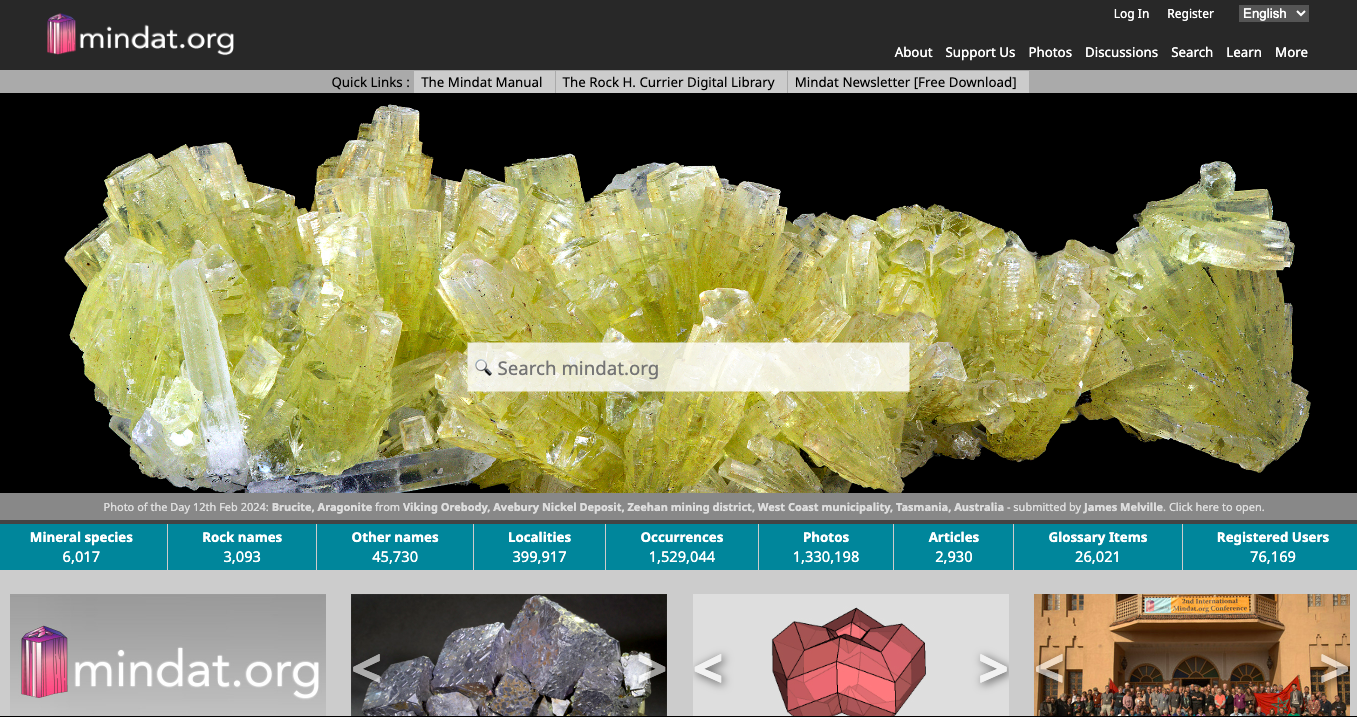
Task: Open The Mindat Manual quick link
Action: coord(481,82)
